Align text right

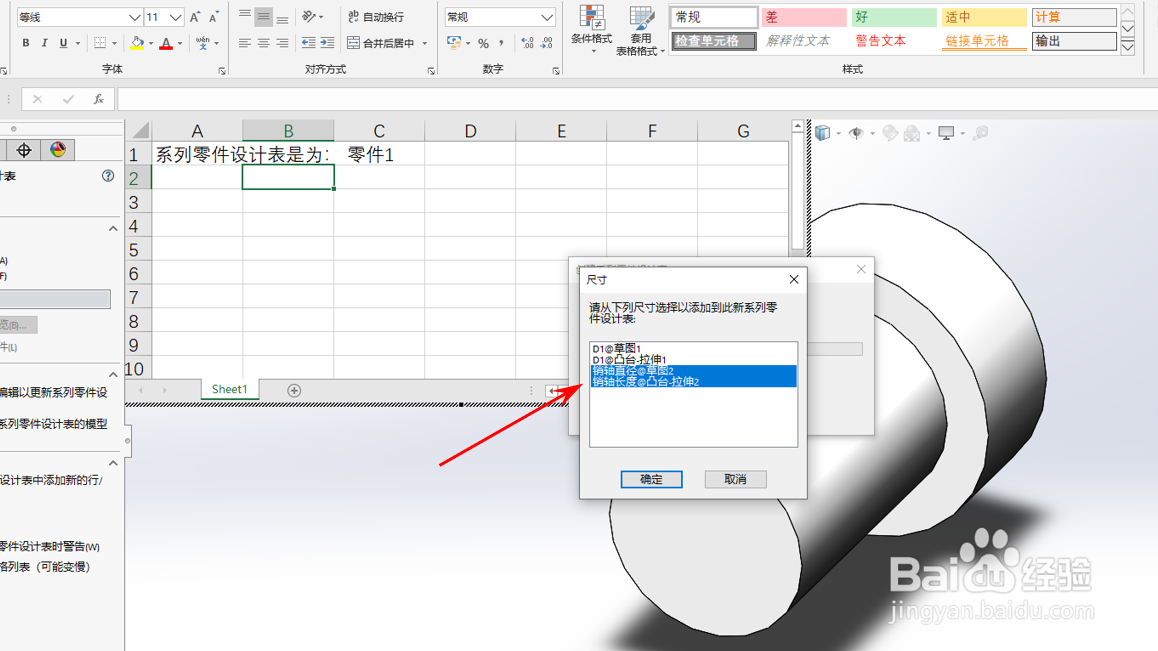pos(283,43)
